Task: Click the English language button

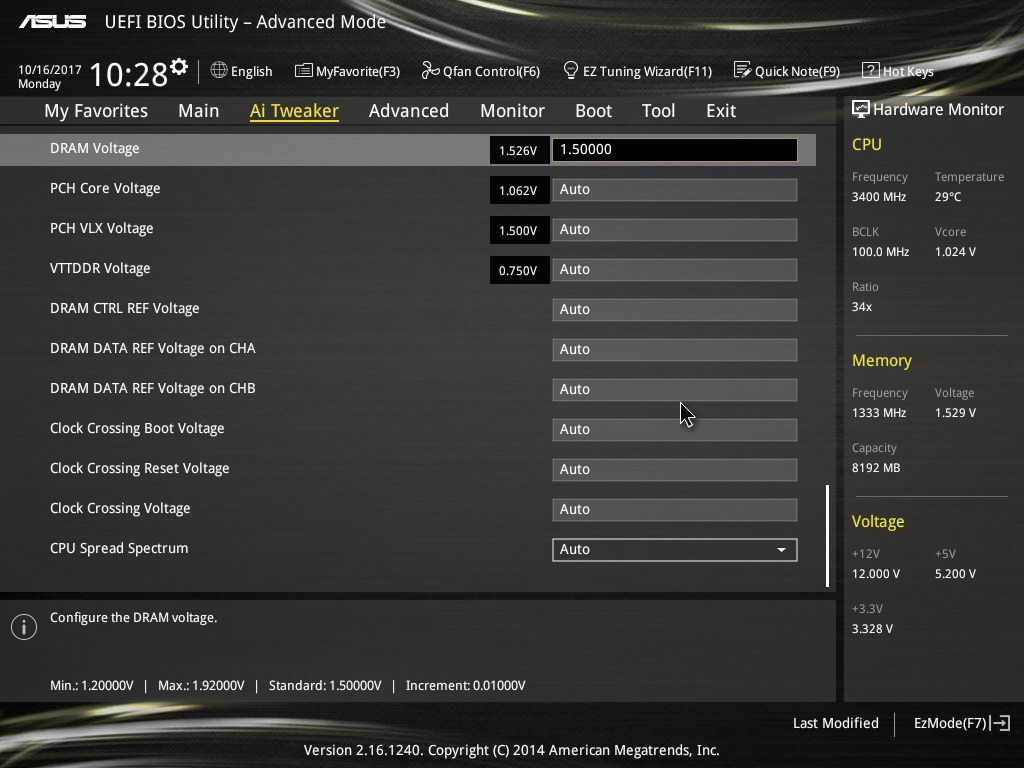Action: click(242, 71)
